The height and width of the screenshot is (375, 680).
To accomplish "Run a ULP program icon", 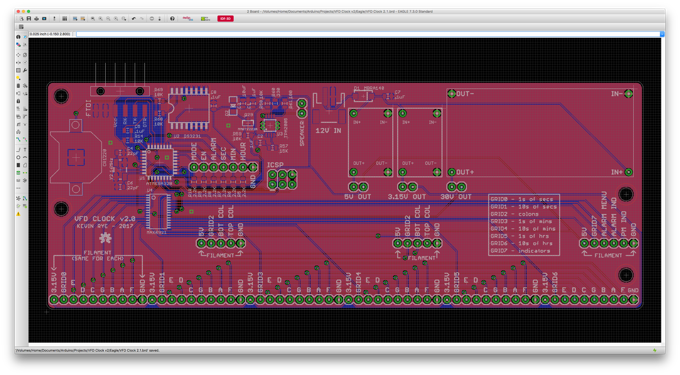I will pyautogui.click(x=83, y=19).
